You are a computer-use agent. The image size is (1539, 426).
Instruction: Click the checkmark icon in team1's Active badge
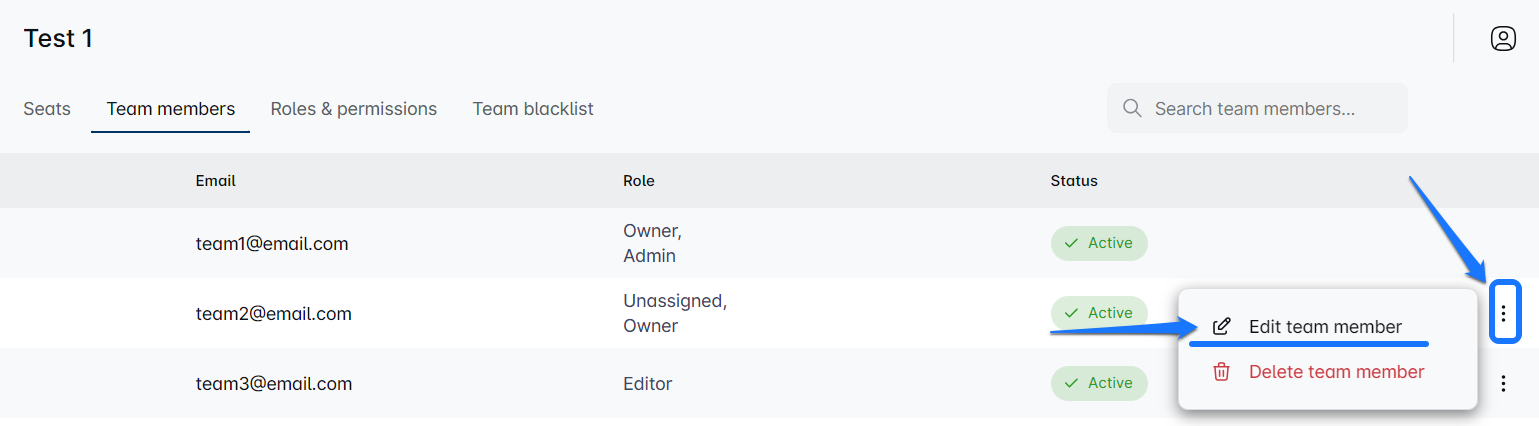point(1072,243)
